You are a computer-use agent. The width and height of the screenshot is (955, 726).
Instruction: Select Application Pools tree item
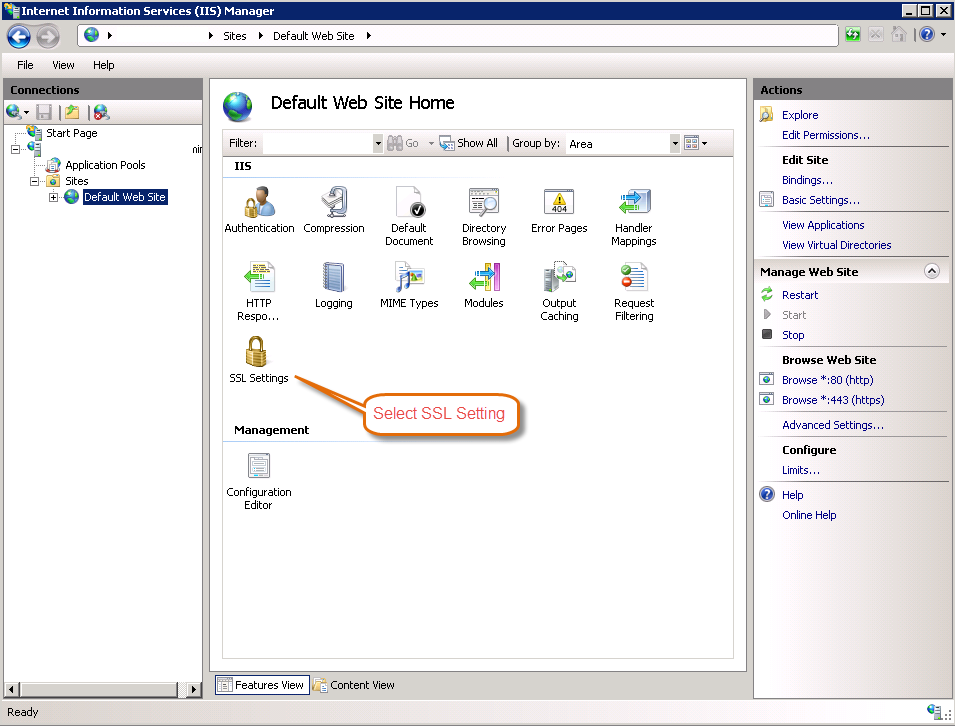105,166
